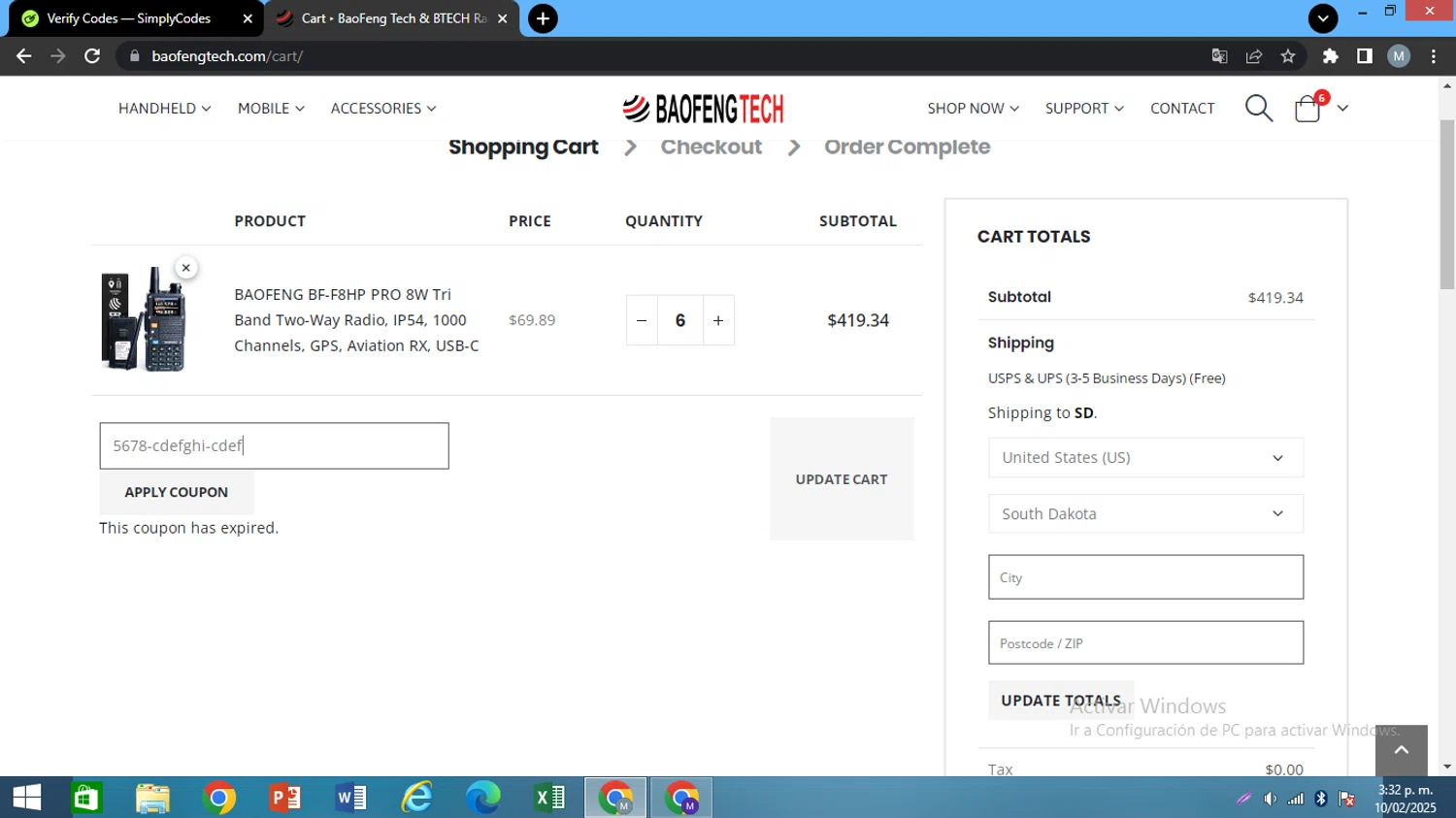Open the shopping cart bag icon

[1308, 108]
